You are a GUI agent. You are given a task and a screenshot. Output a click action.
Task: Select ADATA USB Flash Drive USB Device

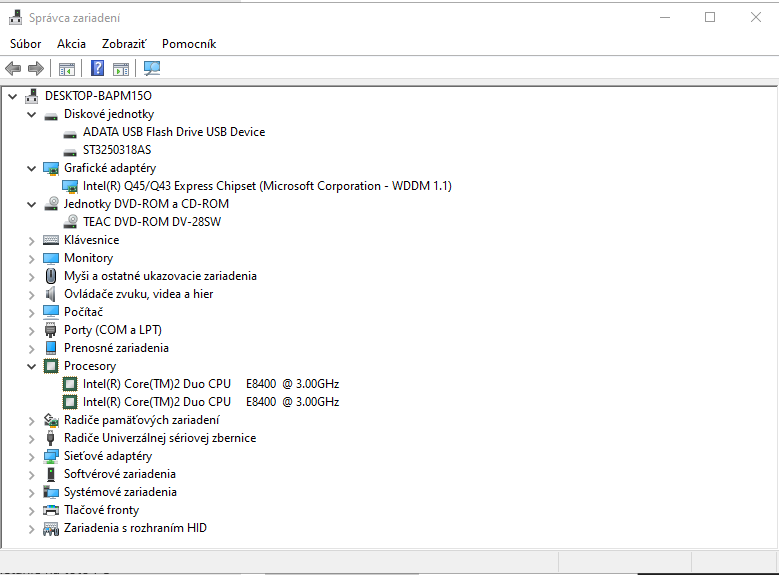pyautogui.click(x=174, y=132)
